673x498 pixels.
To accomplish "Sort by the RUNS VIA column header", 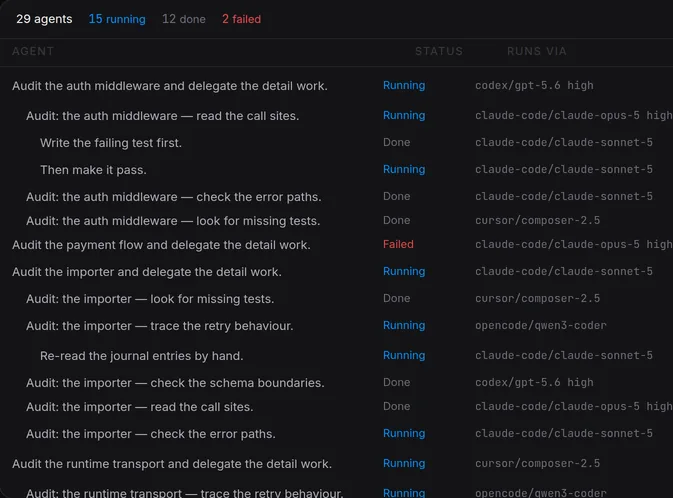I will coord(537,51).
